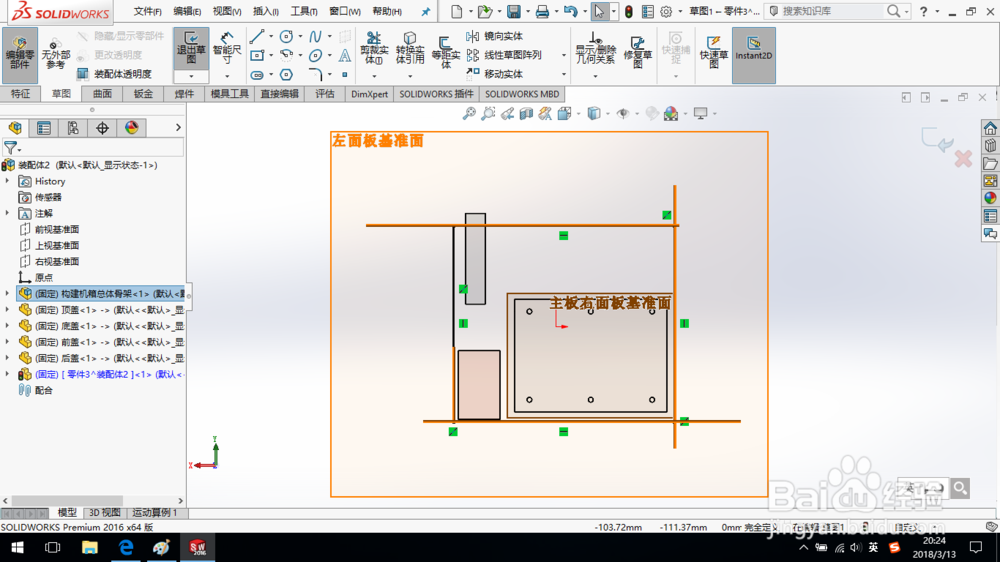1000x562 pixels.
Task: Click Display/Delete Relations tool
Action: coord(595,48)
